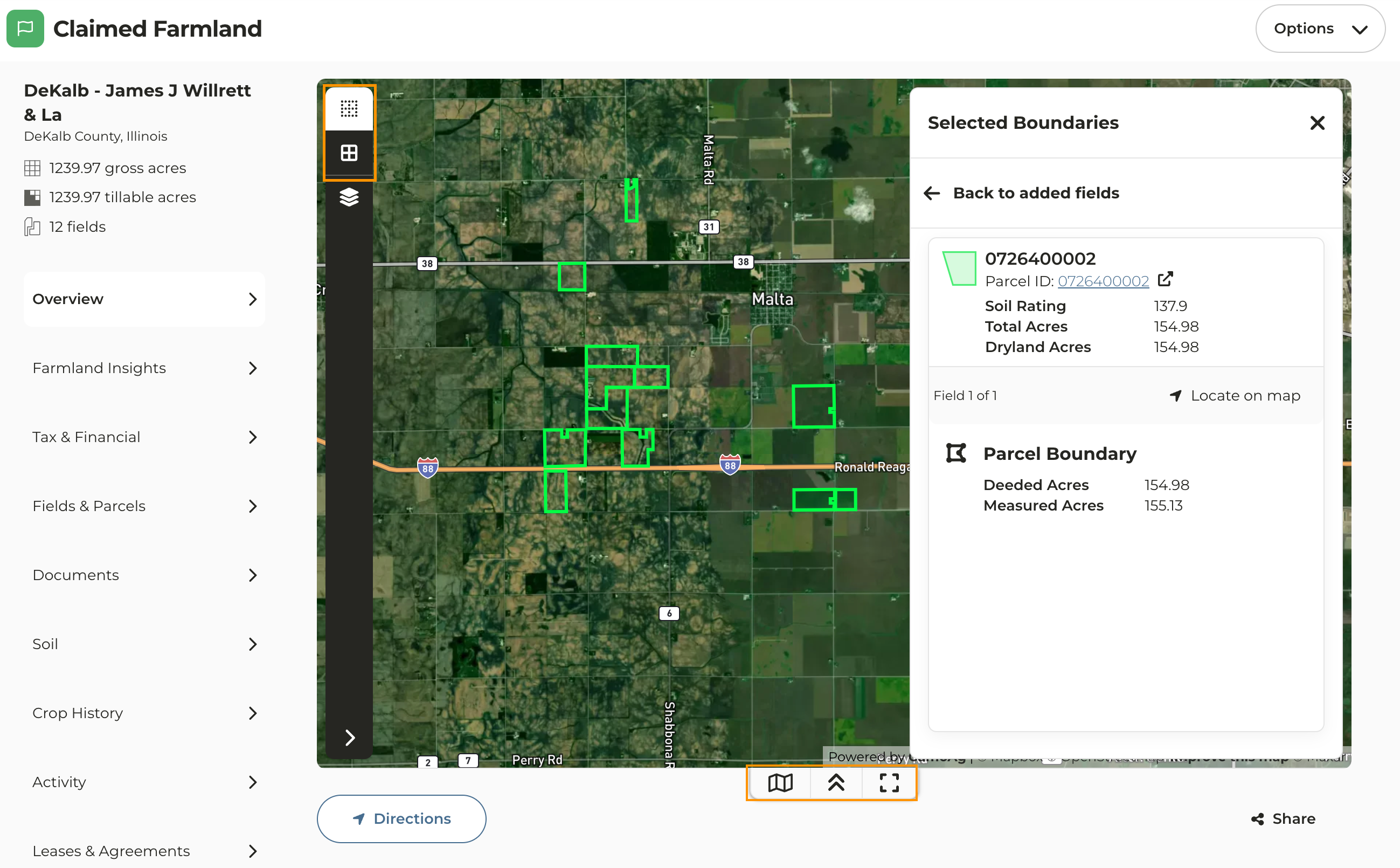Click the Measured Acres value 155.13
Image resolution: width=1400 pixels, height=868 pixels.
coord(1163,505)
